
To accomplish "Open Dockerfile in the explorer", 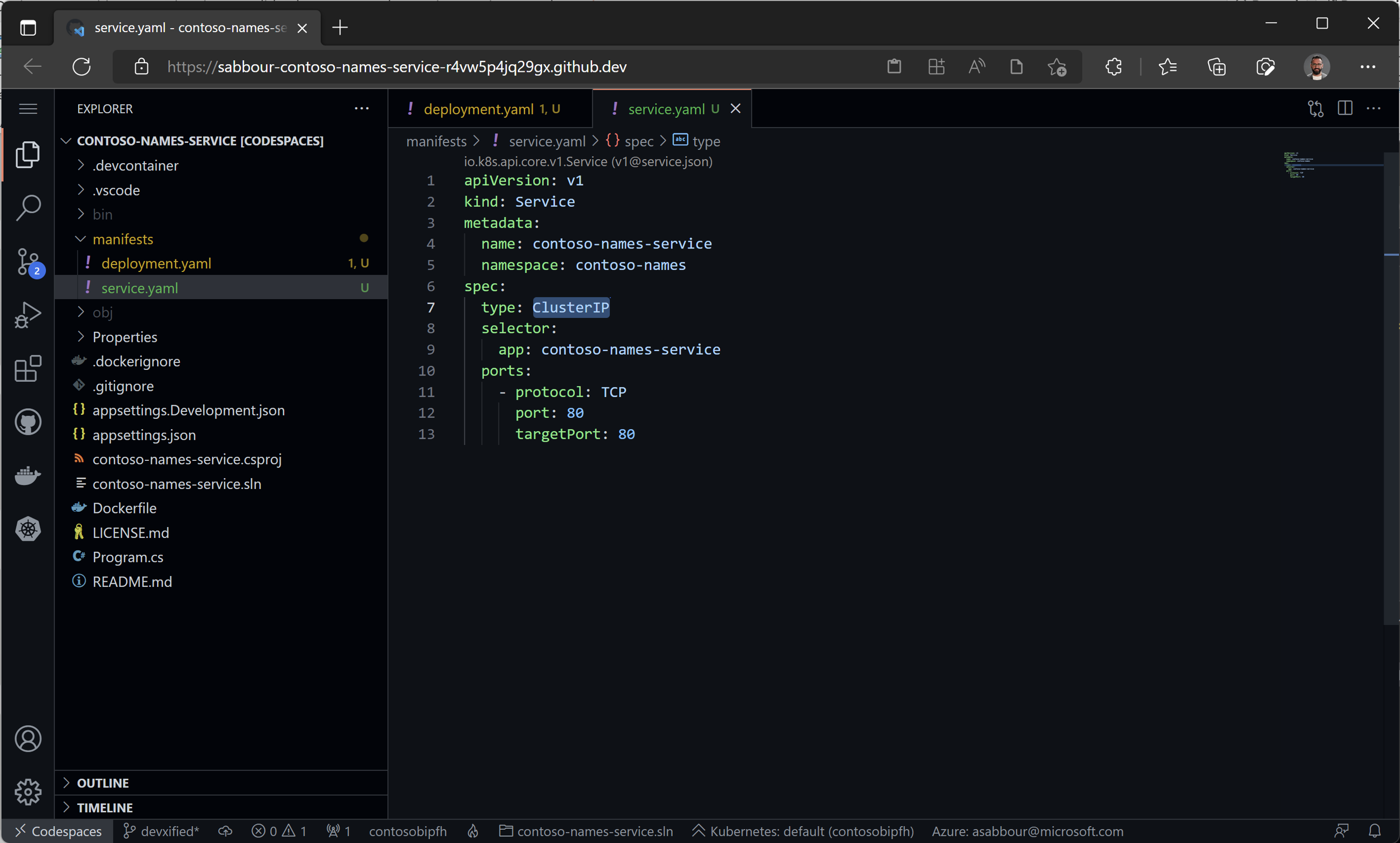I will click(124, 508).
